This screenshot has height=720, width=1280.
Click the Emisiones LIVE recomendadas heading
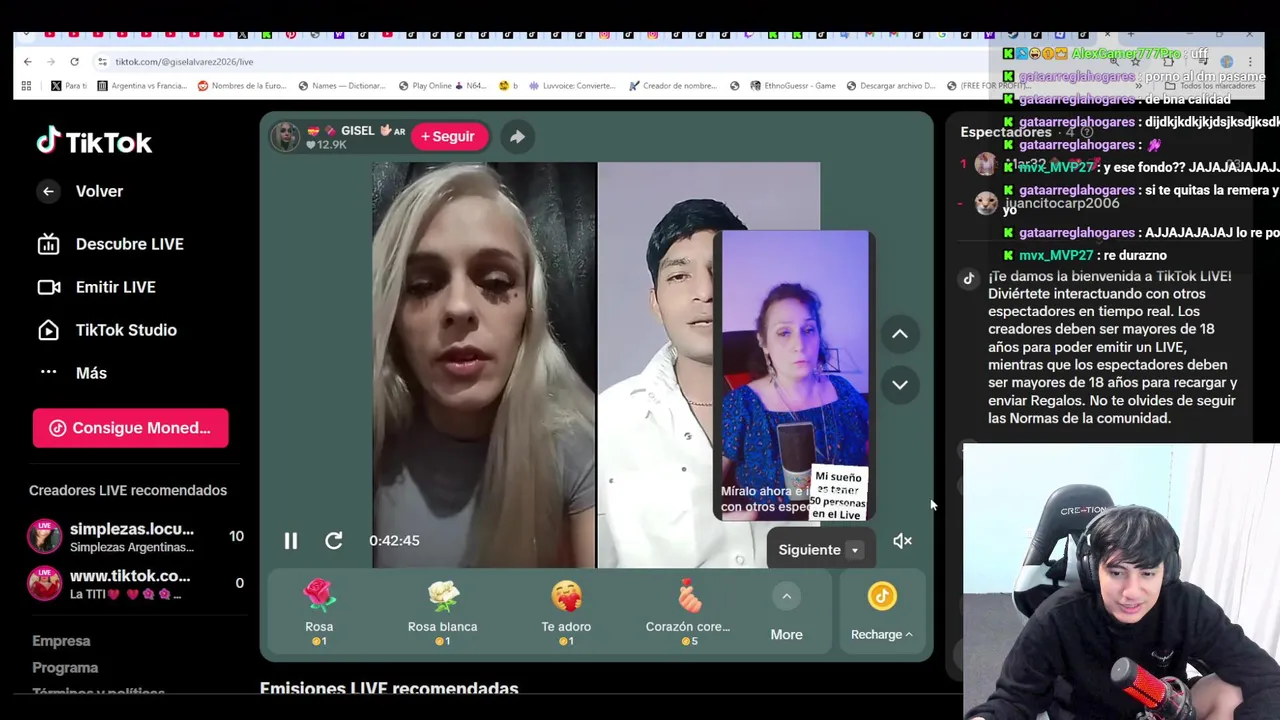[389, 688]
